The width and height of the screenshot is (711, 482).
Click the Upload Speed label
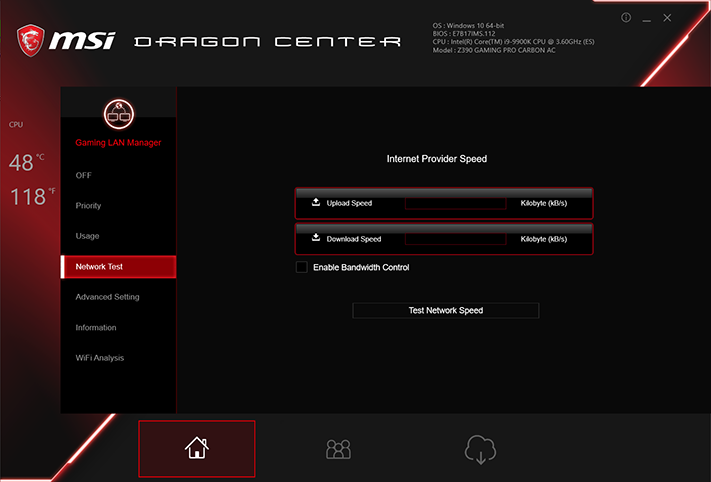tap(349, 203)
